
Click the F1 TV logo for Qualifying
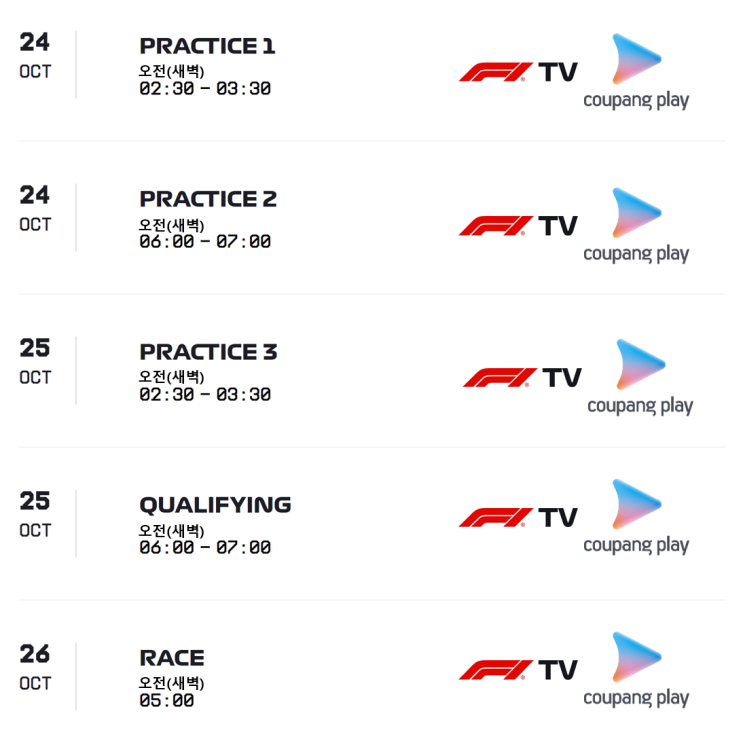518,517
